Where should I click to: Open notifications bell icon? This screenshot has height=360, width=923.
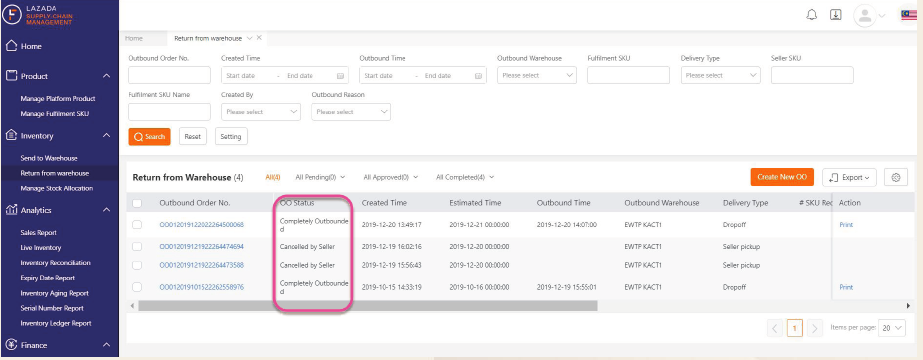pyautogui.click(x=812, y=15)
